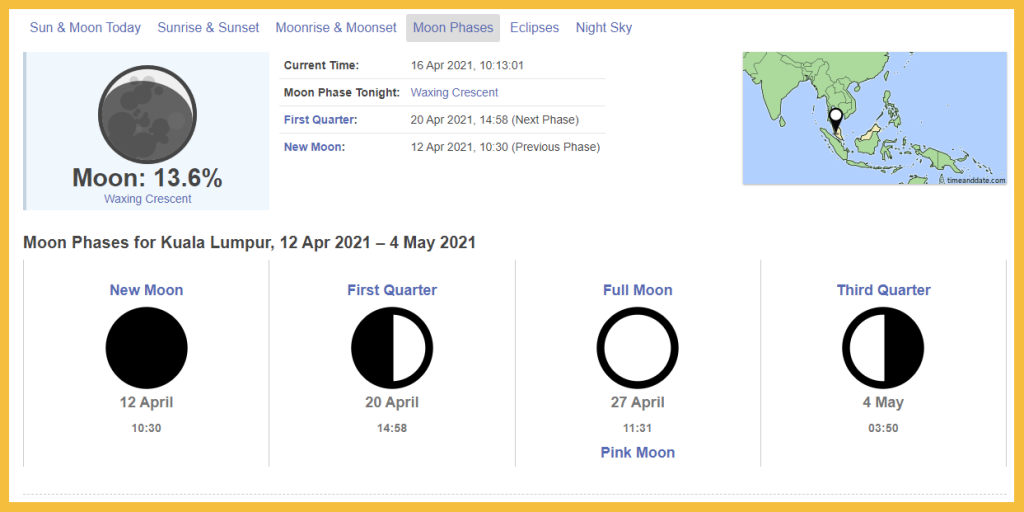Click the Third Quarter heading link

click(x=883, y=290)
